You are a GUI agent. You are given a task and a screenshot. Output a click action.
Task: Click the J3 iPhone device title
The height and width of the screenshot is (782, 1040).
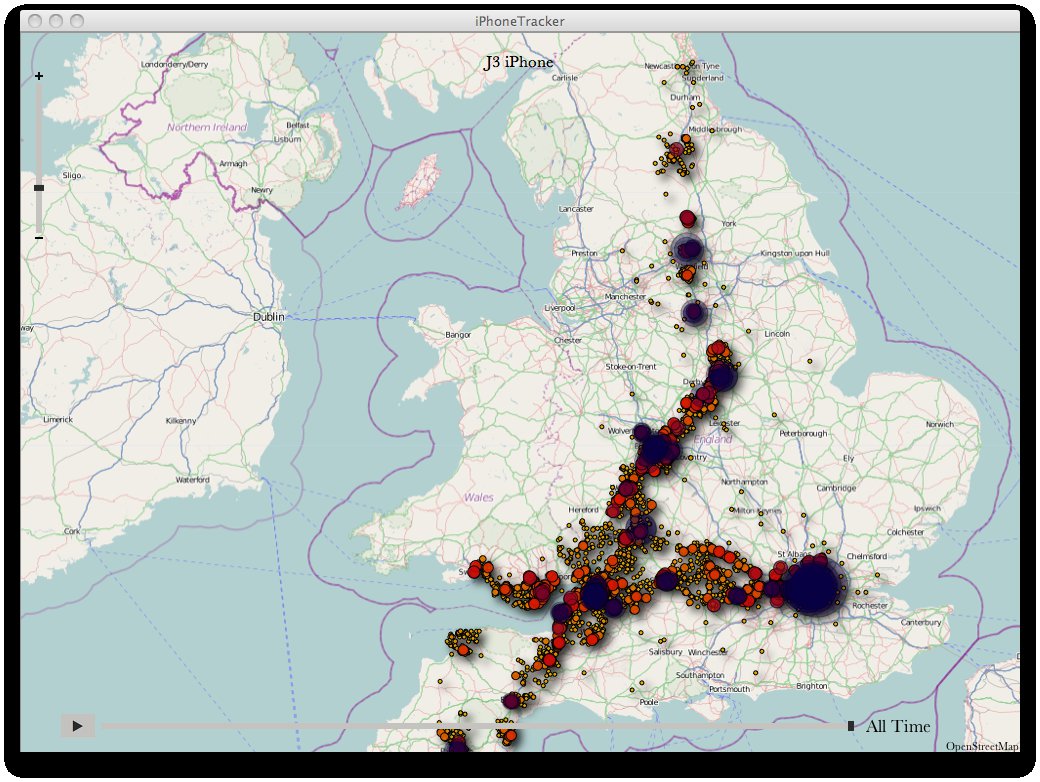coord(519,62)
